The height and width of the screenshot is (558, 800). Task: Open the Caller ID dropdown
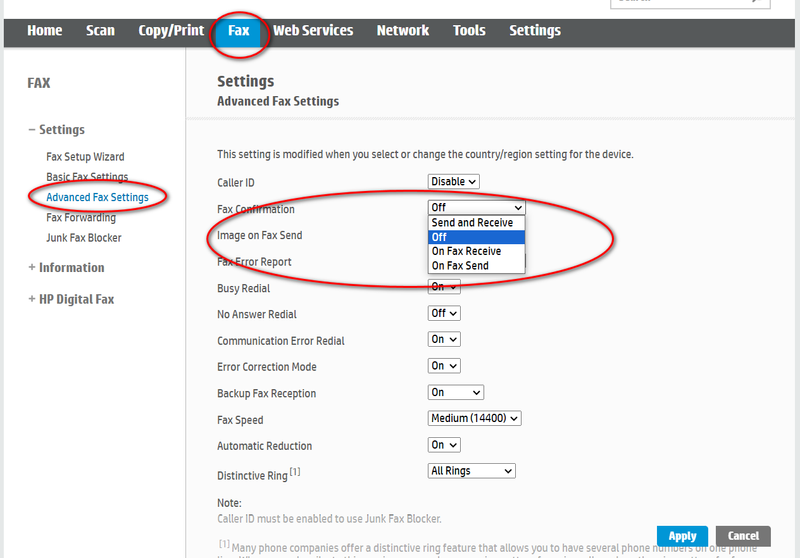click(x=454, y=182)
